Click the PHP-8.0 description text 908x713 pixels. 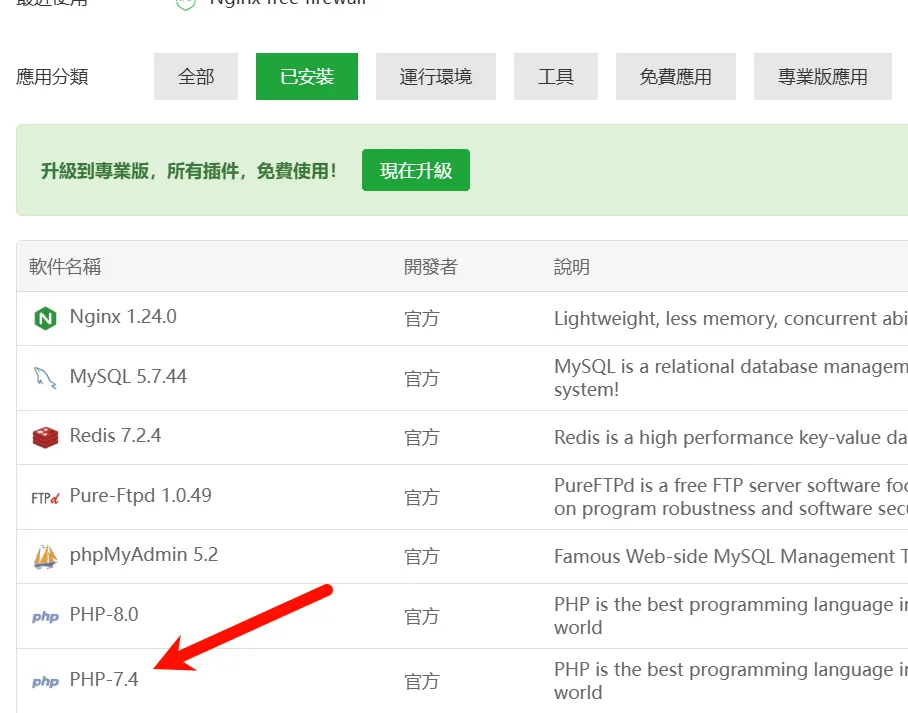click(x=731, y=616)
